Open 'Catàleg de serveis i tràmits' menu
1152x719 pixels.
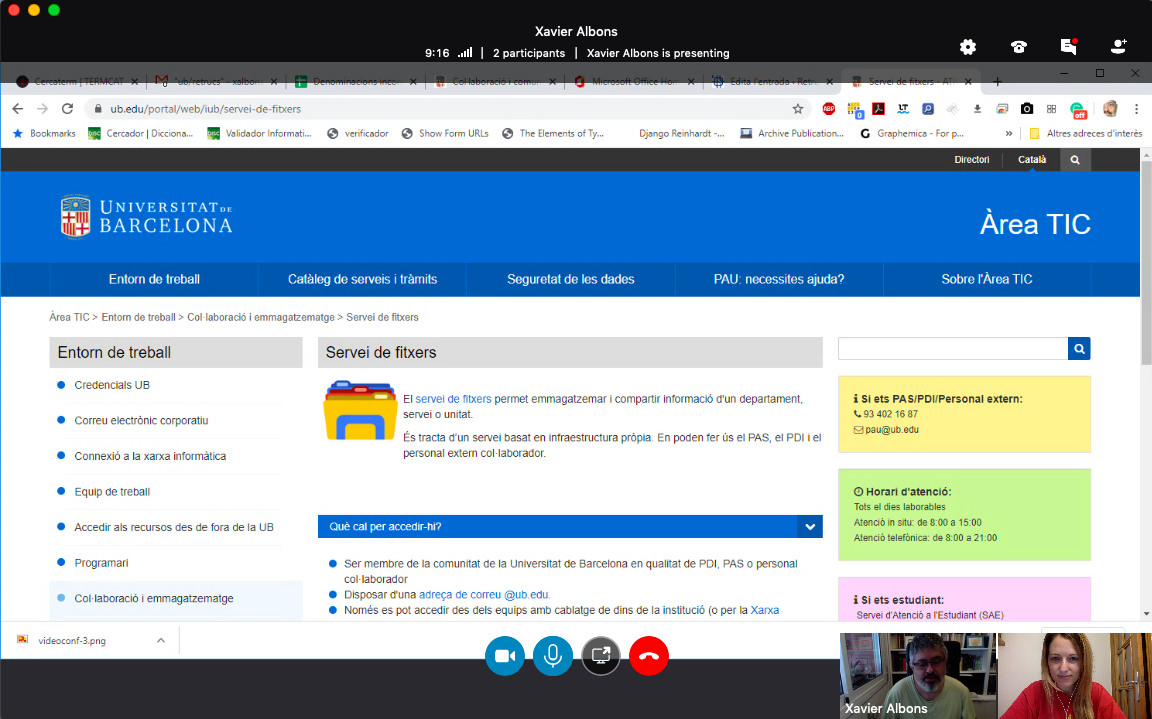tap(362, 280)
